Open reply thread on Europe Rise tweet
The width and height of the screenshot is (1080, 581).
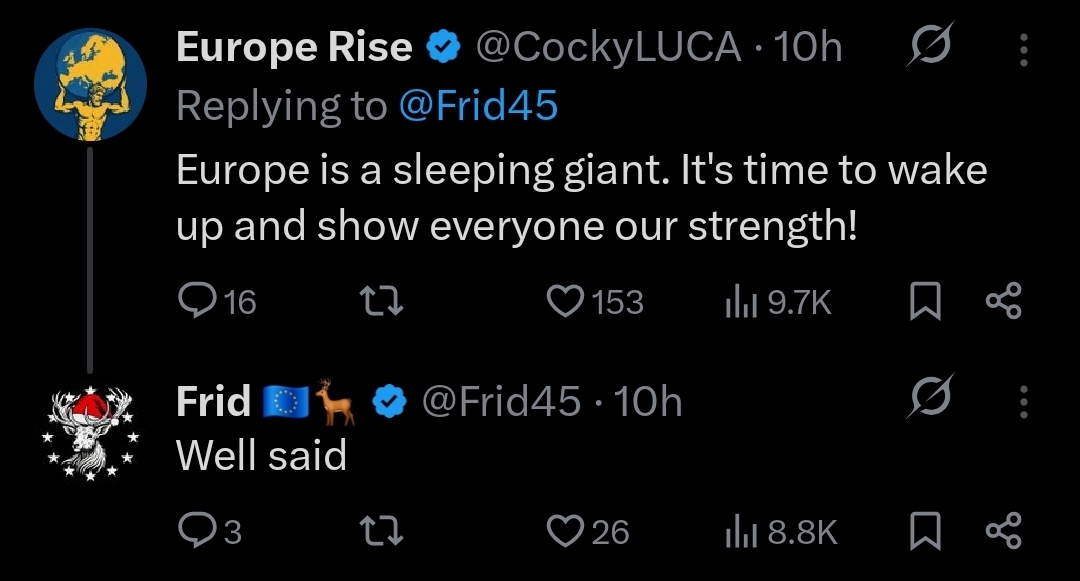(x=216, y=302)
